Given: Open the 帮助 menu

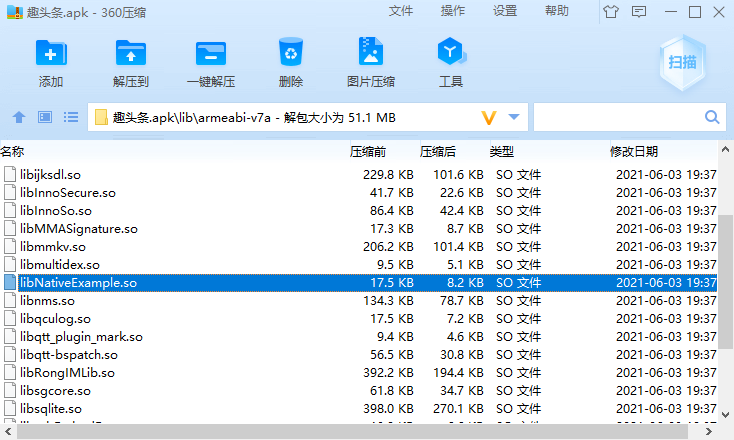Looking at the screenshot, I should click(x=557, y=11).
